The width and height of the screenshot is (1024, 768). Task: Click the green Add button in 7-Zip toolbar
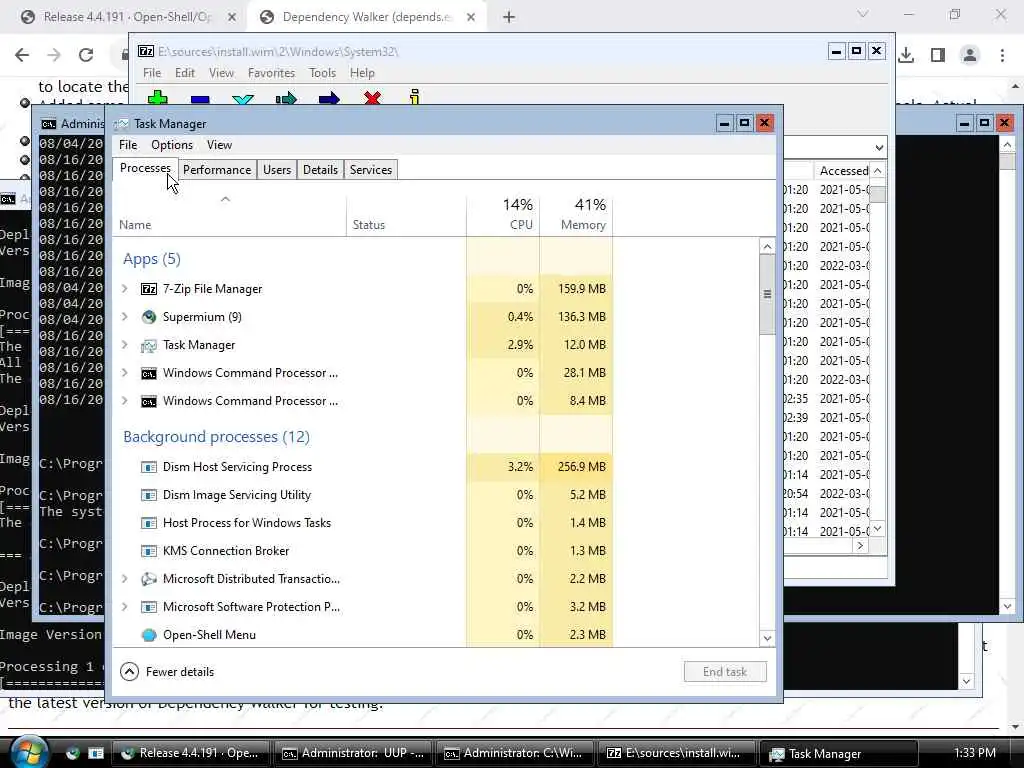tap(157, 98)
